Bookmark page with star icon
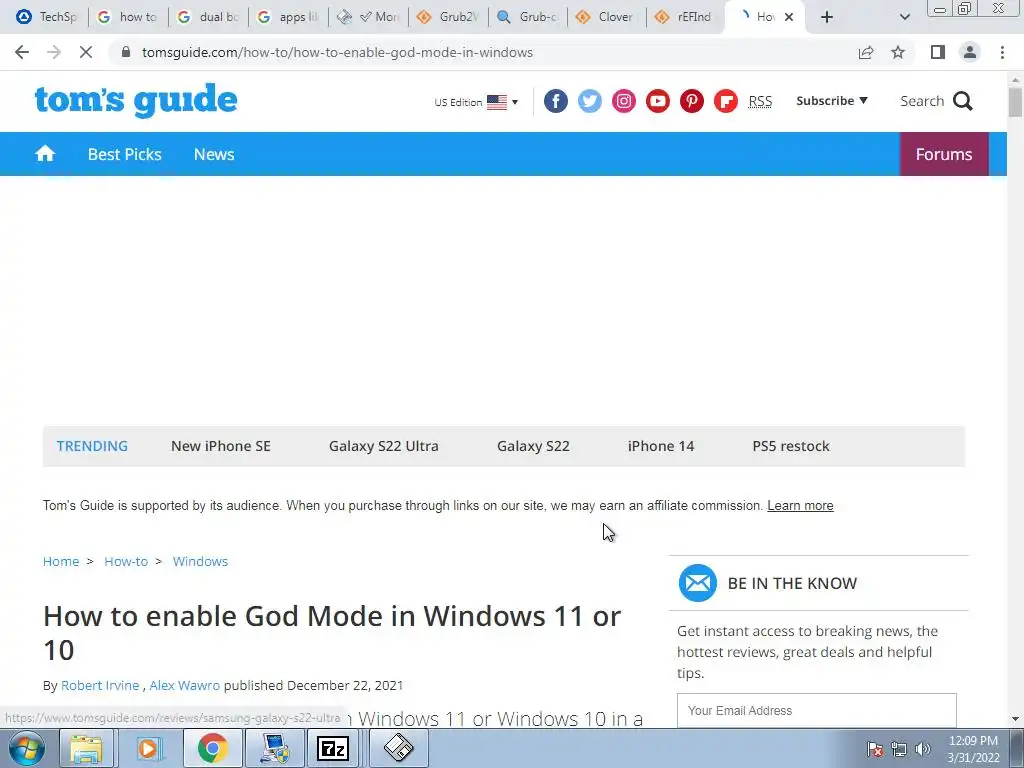The width and height of the screenshot is (1024, 768). tap(898, 52)
